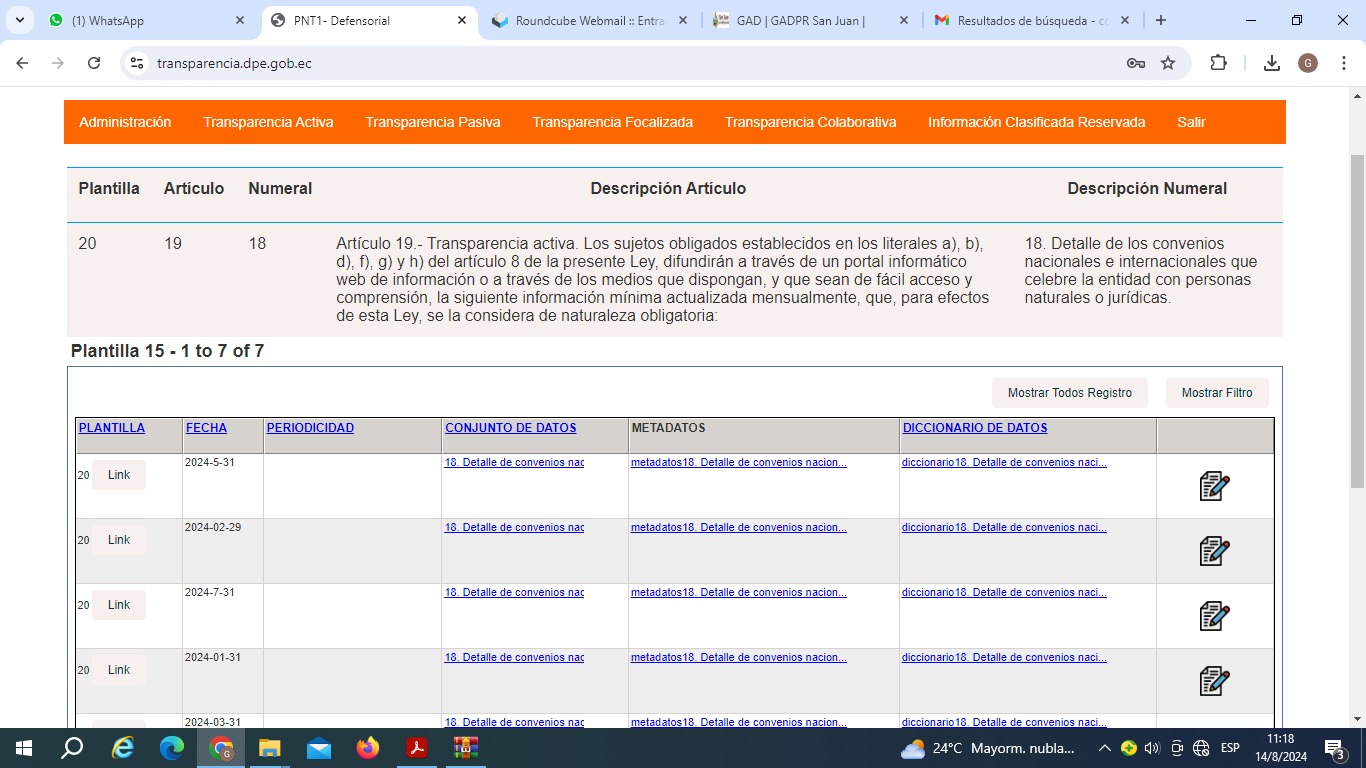Click the edit icon for the 2024-5-31 row
Viewport: 1366px width, 768px height.
[1214, 486]
